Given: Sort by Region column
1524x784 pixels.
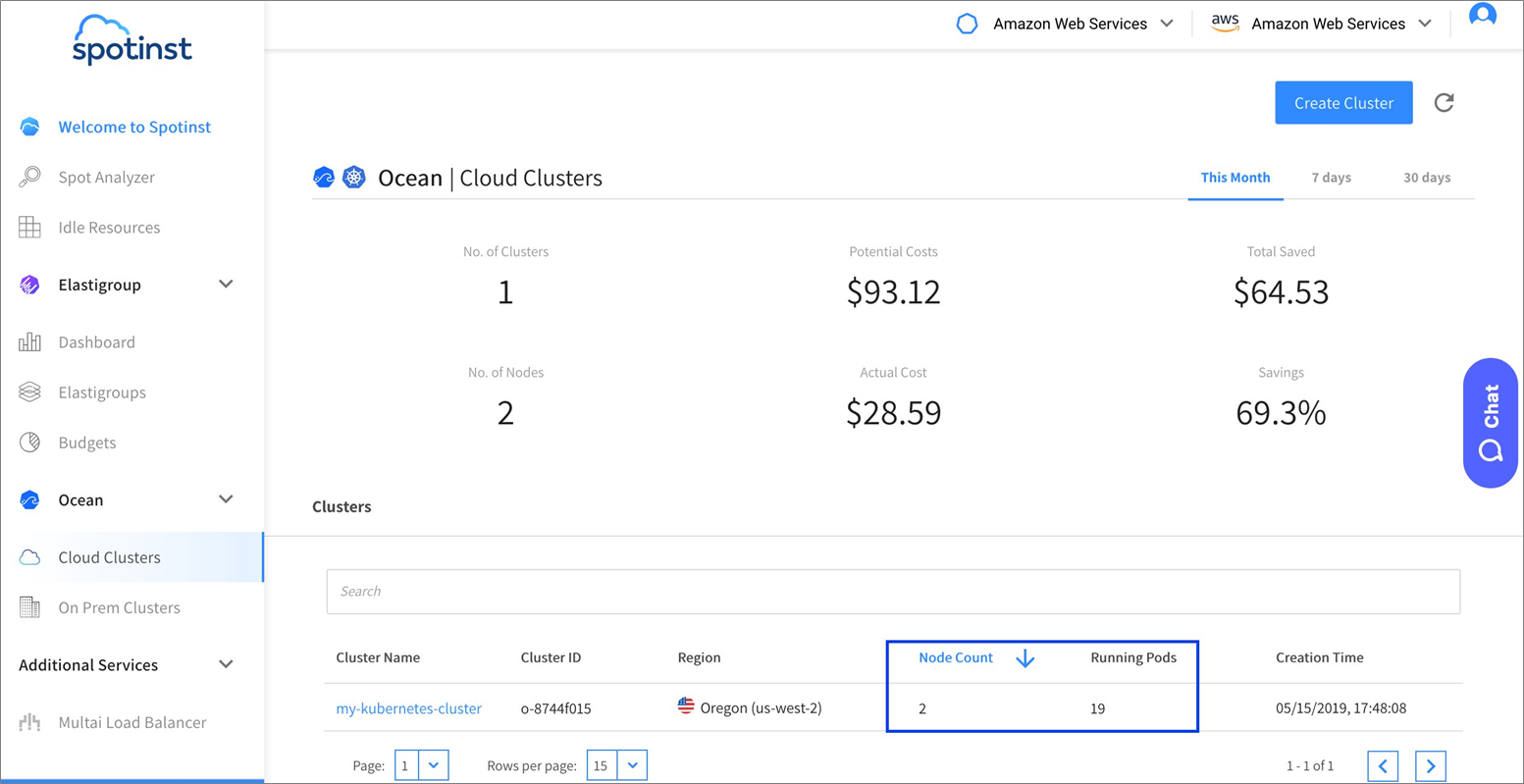Looking at the screenshot, I should coord(699,657).
